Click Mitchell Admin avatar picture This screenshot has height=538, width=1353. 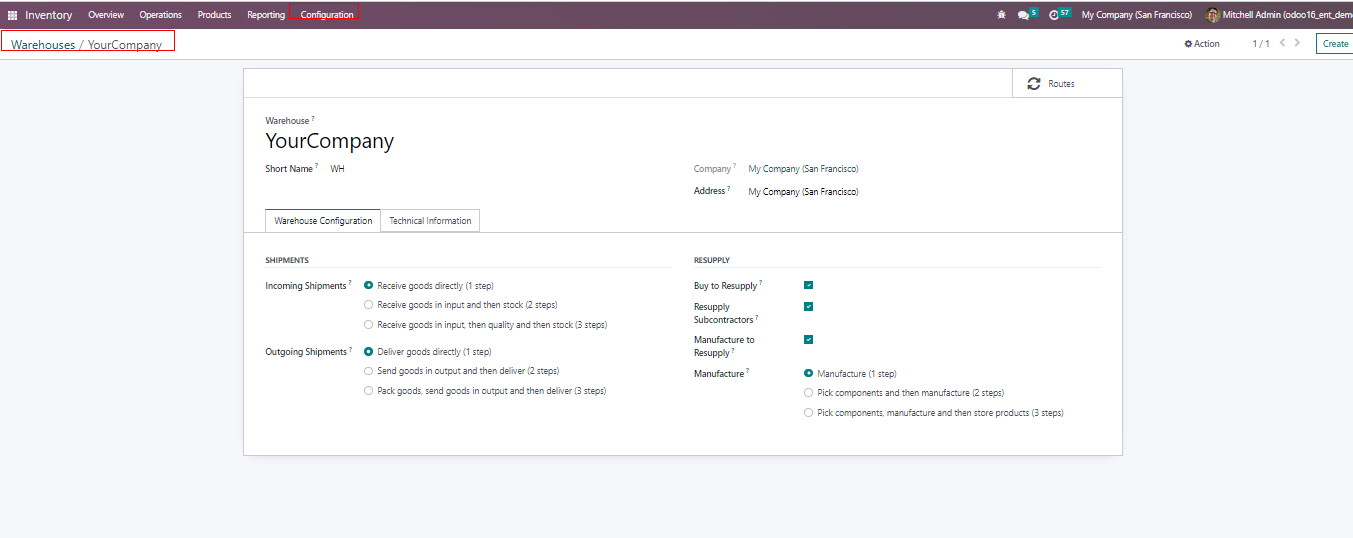coord(1213,15)
